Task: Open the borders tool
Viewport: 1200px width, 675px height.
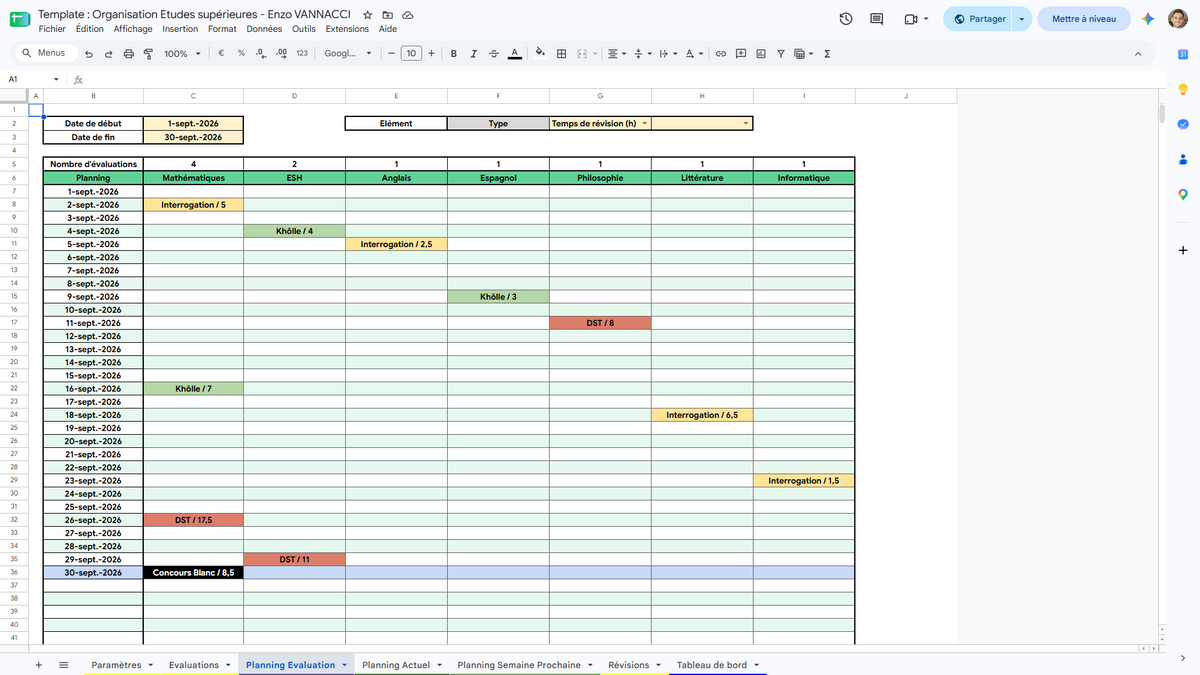Action: coord(561,54)
